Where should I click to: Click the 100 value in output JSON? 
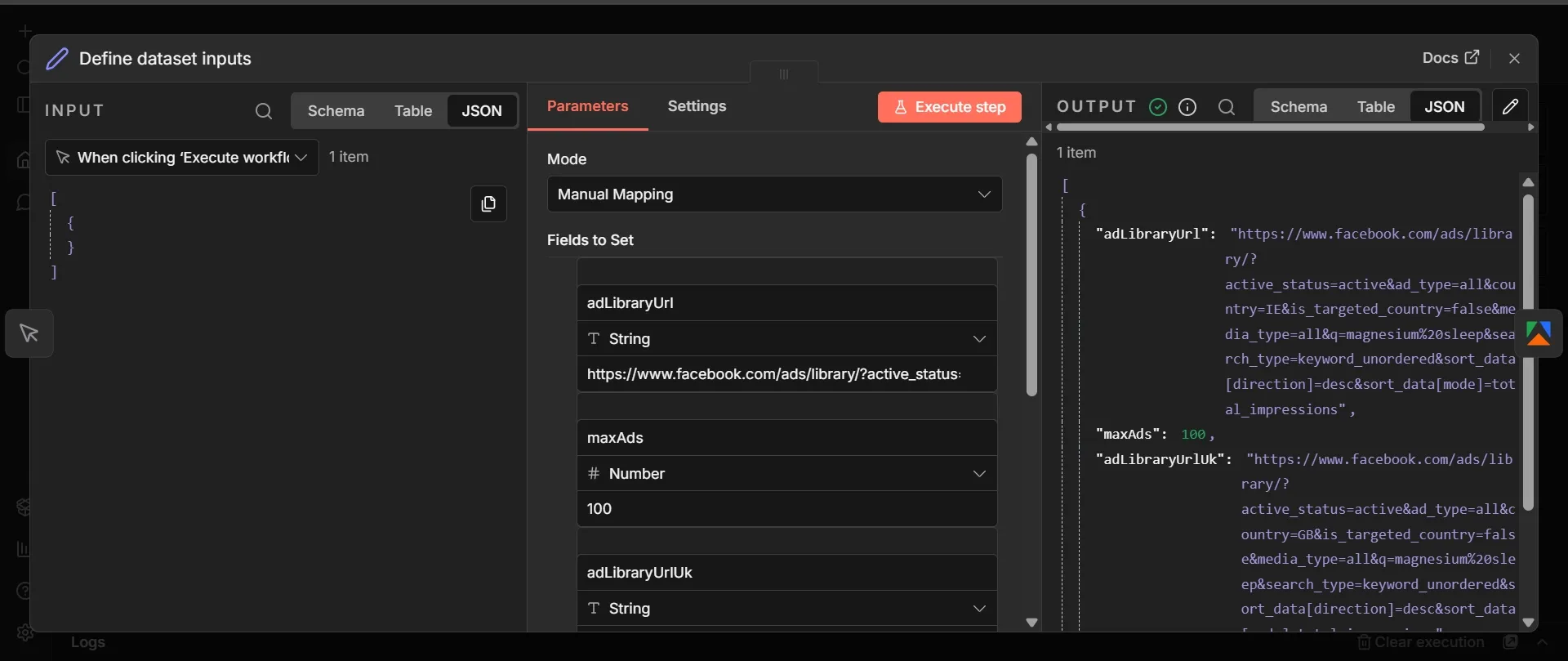point(1193,435)
